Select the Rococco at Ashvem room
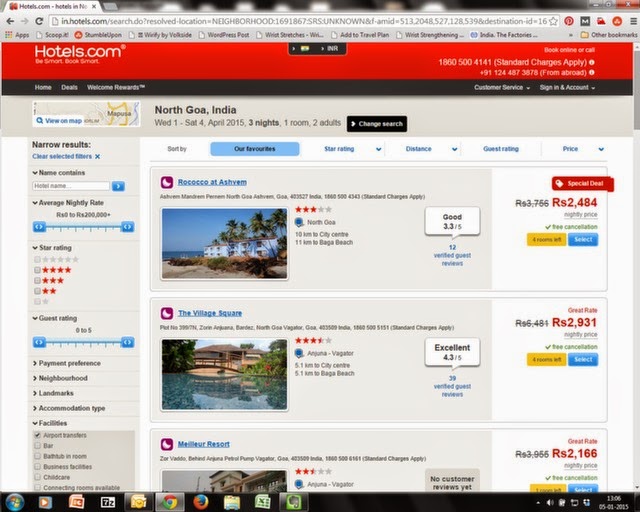 tap(583, 240)
